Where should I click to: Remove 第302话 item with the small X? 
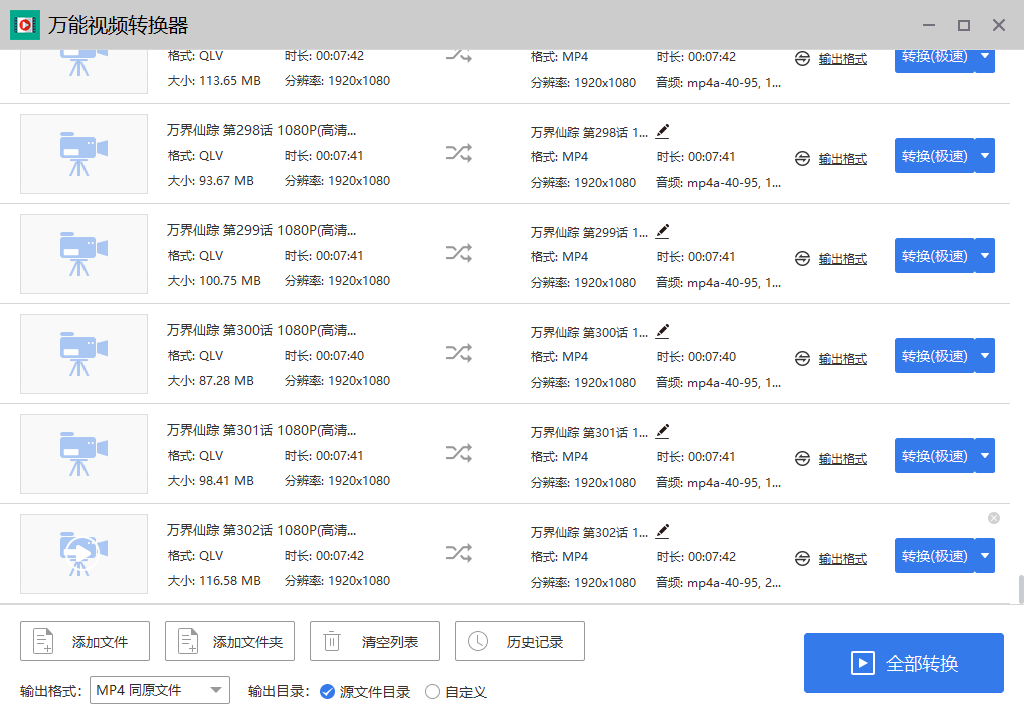994,518
